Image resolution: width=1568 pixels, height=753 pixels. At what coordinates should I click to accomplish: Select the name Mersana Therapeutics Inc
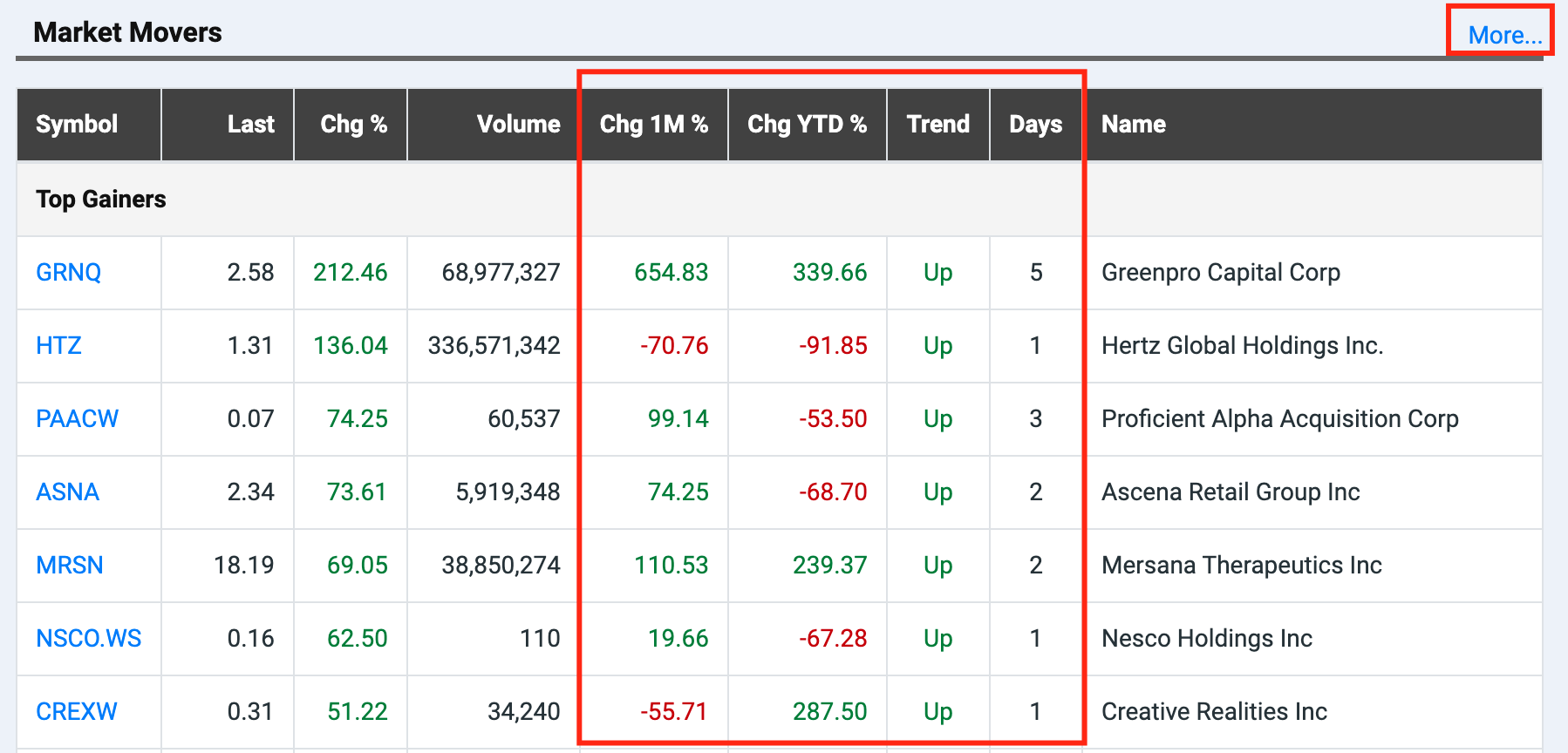pyautogui.click(x=1242, y=566)
